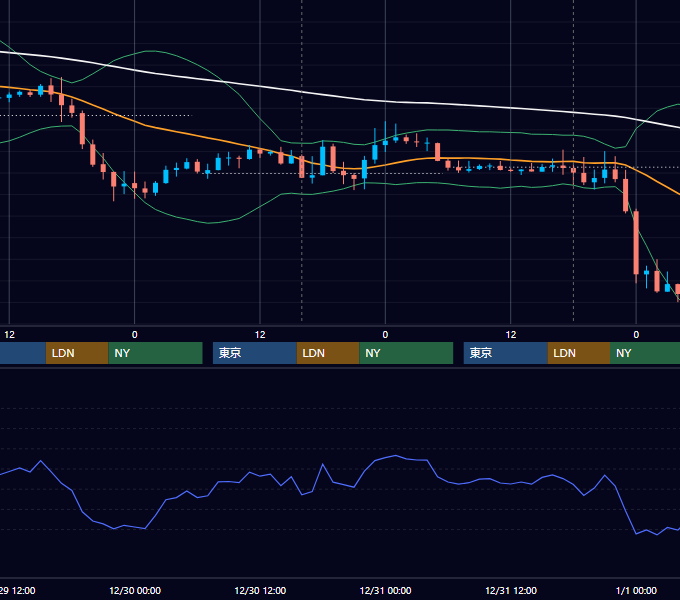Click the 1/1 00:00 time axis label

[636, 590]
